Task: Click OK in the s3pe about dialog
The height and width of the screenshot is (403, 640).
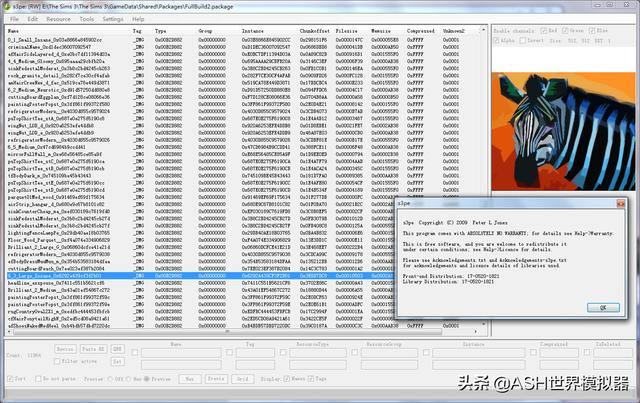Action: coord(603,307)
